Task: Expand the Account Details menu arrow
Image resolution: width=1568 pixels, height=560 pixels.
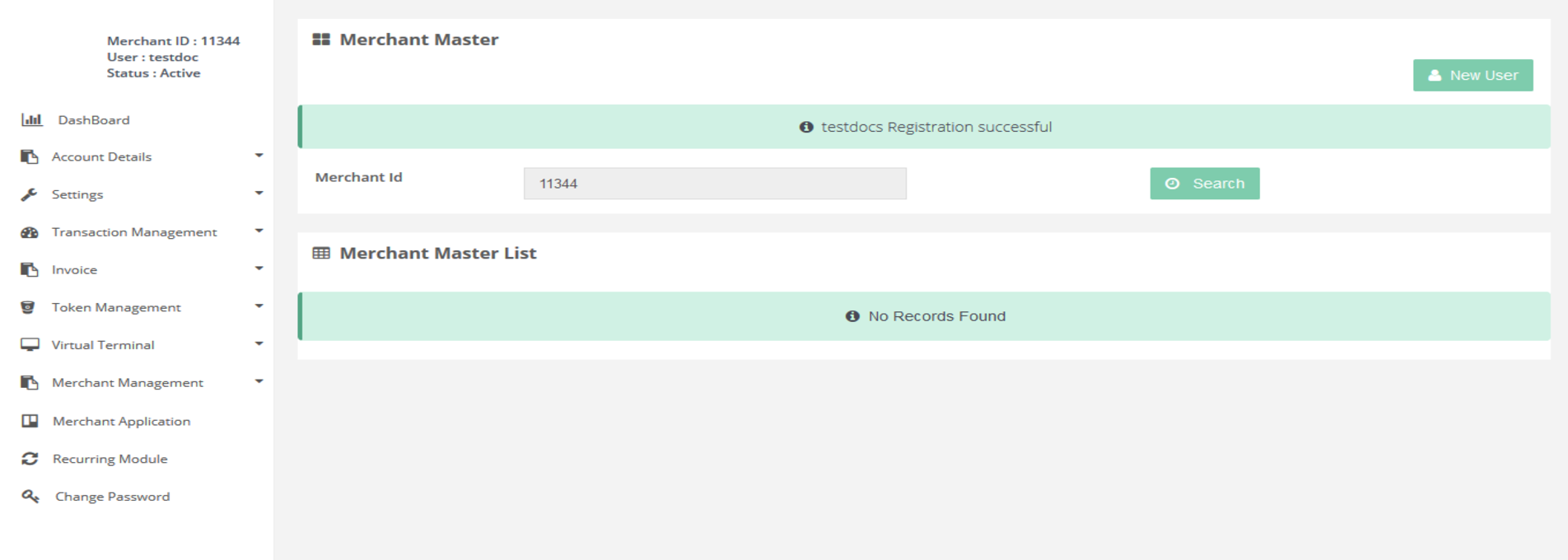Action: [x=259, y=156]
